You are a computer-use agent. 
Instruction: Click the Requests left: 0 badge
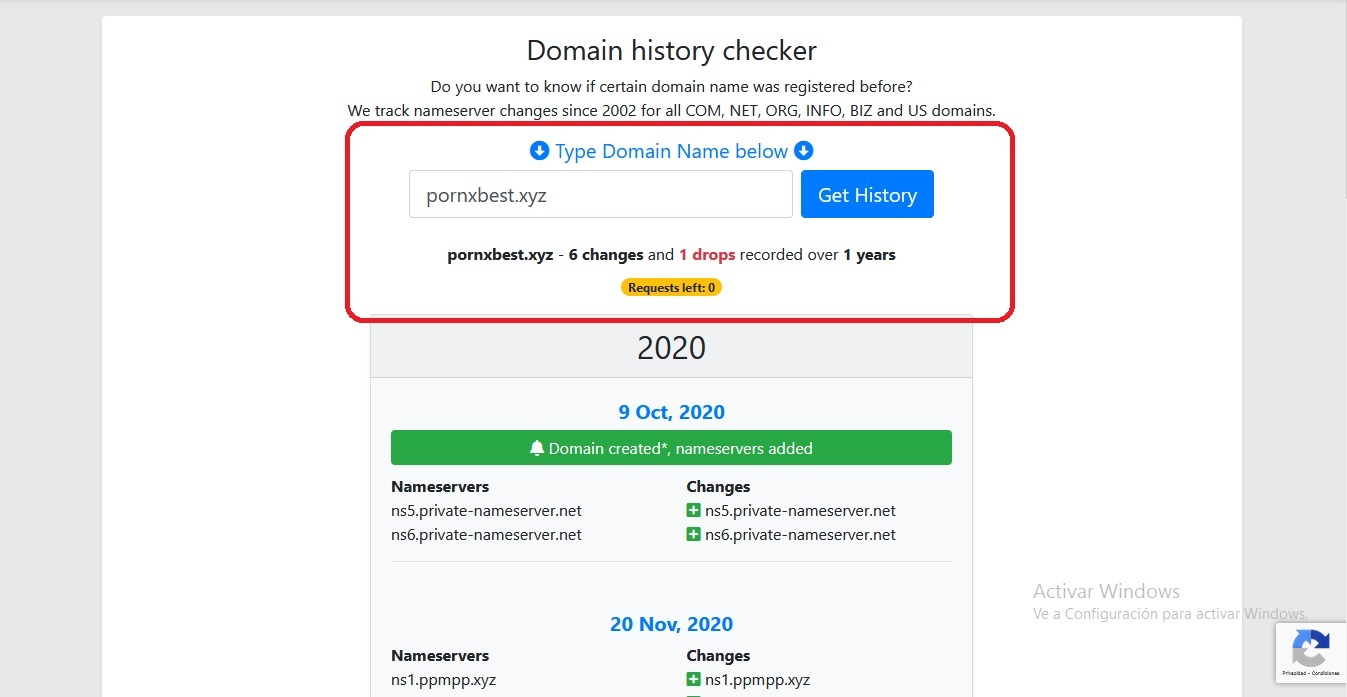pos(671,287)
